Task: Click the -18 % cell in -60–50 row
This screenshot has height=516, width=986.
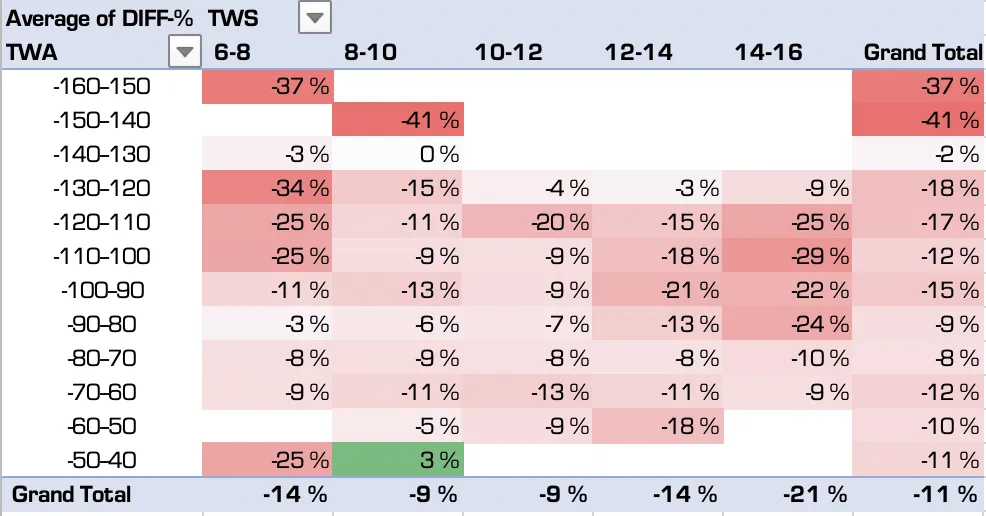Action: click(658, 426)
